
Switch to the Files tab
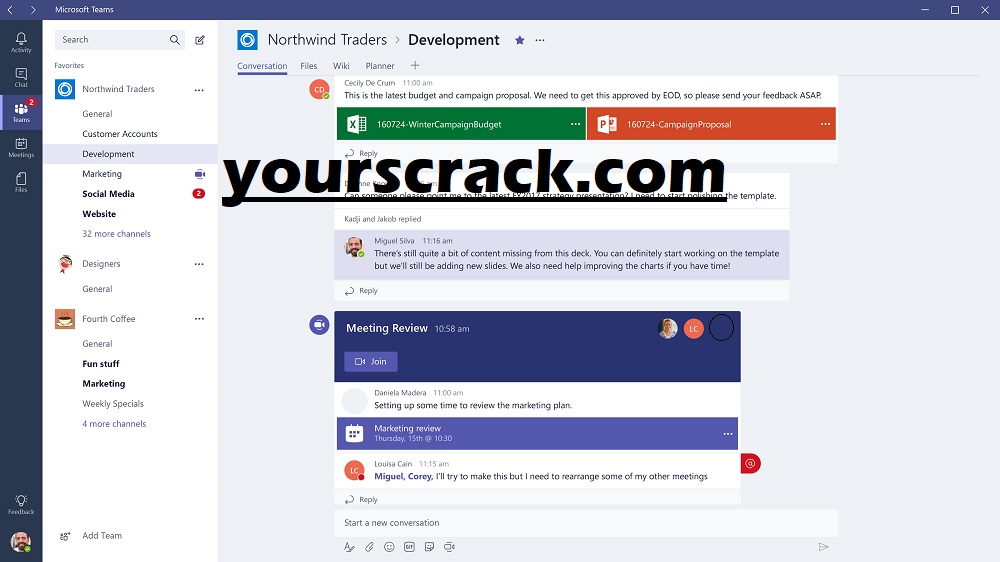tap(309, 66)
